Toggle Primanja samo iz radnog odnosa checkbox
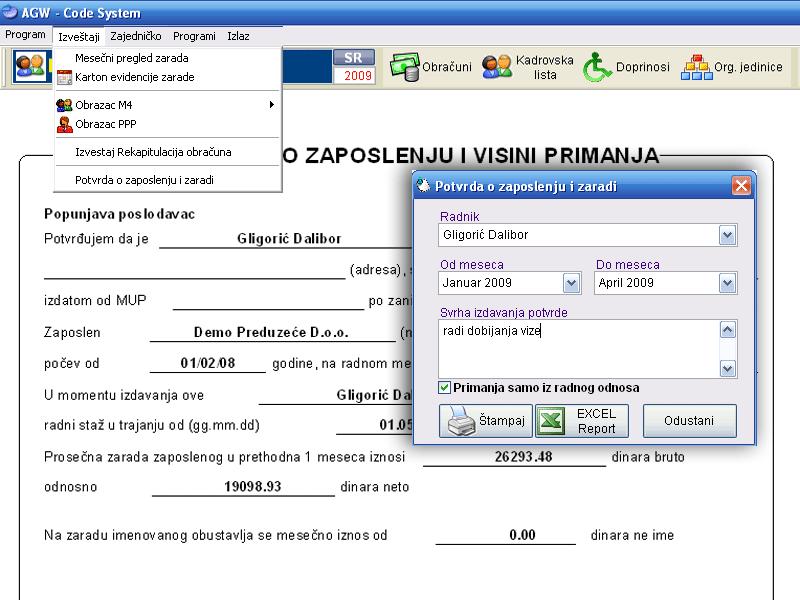The width and height of the screenshot is (800, 600). point(445,388)
